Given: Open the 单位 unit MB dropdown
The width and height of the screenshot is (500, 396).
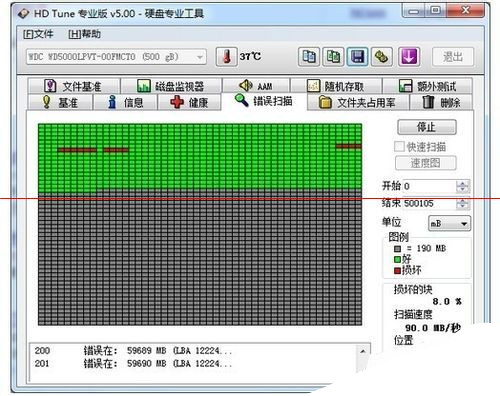Looking at the screenshot, I should pyautogui.click(x=449, y=223).
